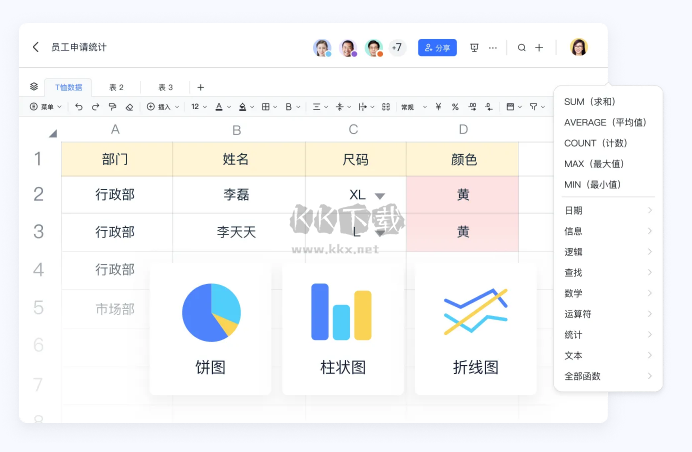Add a new sheet tab
Image resolution: width=692 pixels, height=452 pixels.
(x=200, y=87)
